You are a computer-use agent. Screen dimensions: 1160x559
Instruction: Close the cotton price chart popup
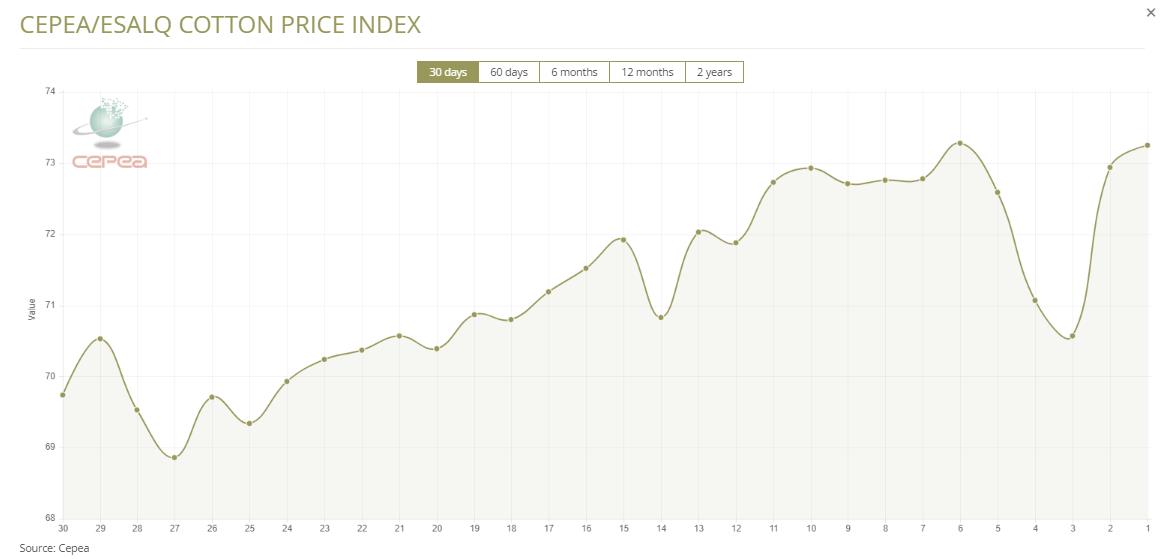1149,13
